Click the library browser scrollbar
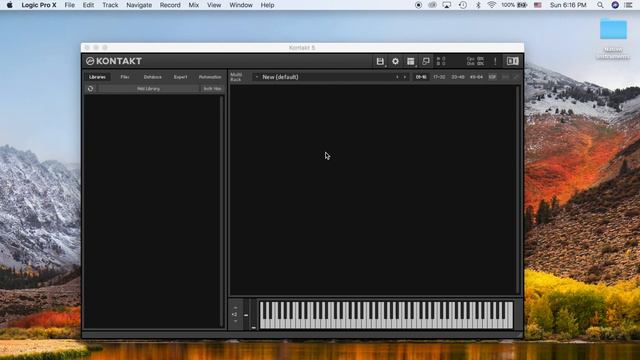640x360 pixels. 222,211
